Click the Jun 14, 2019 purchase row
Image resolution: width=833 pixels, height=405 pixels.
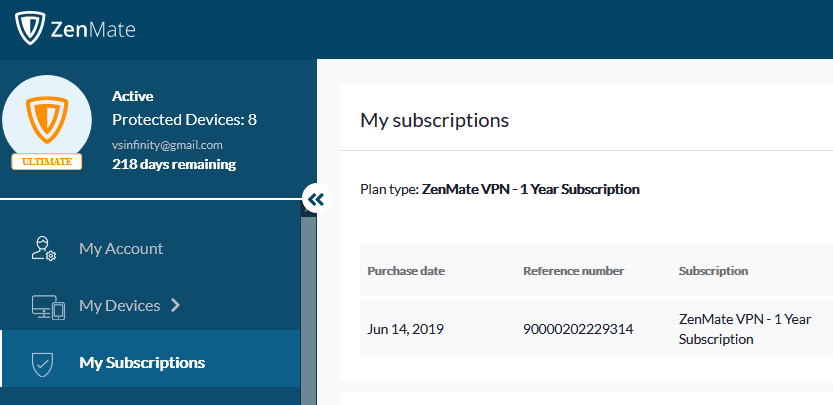597,328
